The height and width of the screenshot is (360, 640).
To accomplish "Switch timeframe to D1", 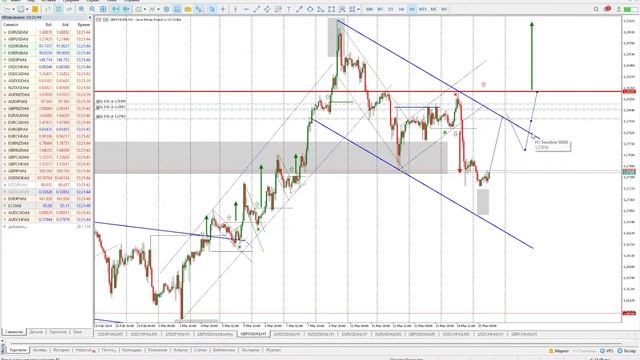I will point(391,9).
